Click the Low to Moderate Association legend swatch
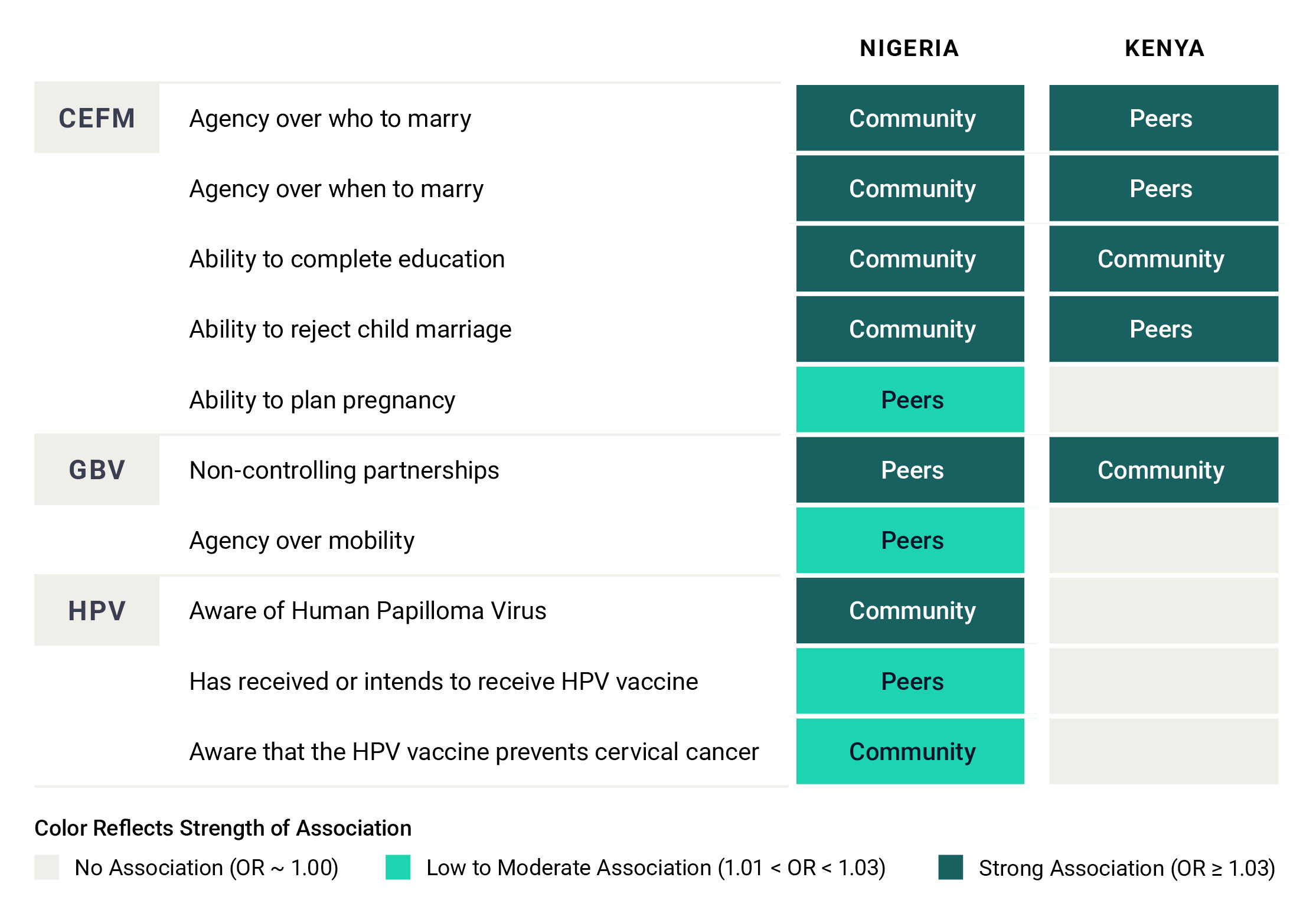This screenshot has height=910, width=1316. coord(397,867)
